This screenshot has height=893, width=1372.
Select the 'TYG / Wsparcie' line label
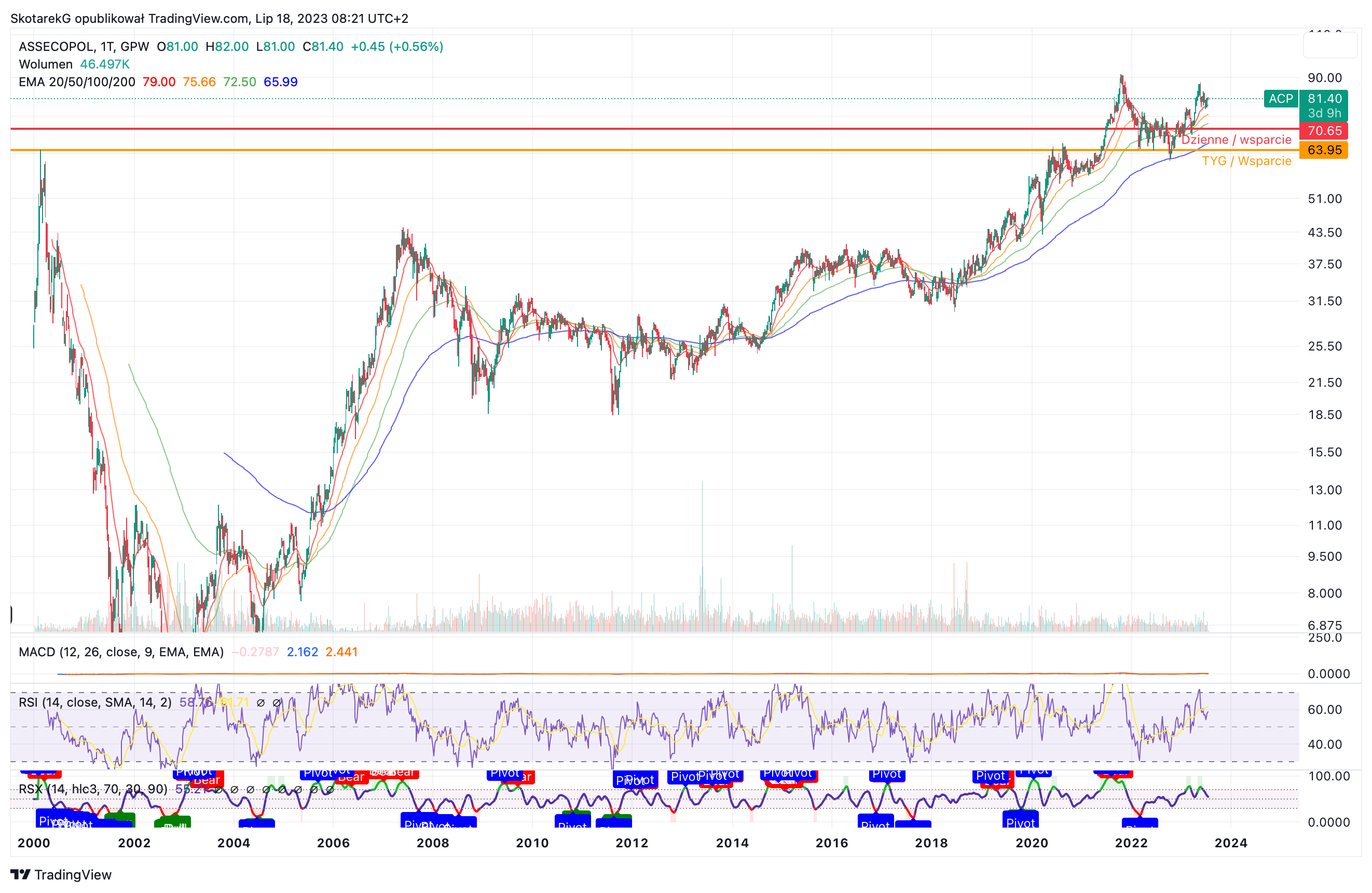point(1246,161)
